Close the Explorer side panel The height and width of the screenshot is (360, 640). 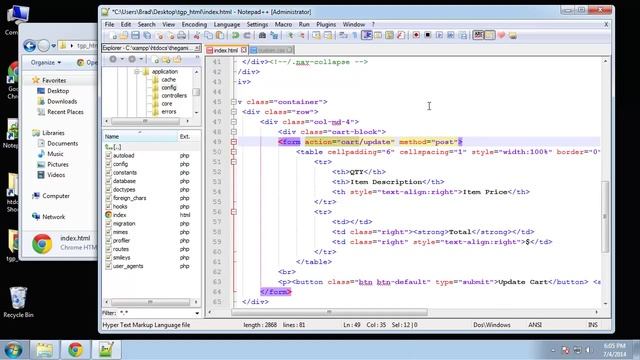(197, 48)
